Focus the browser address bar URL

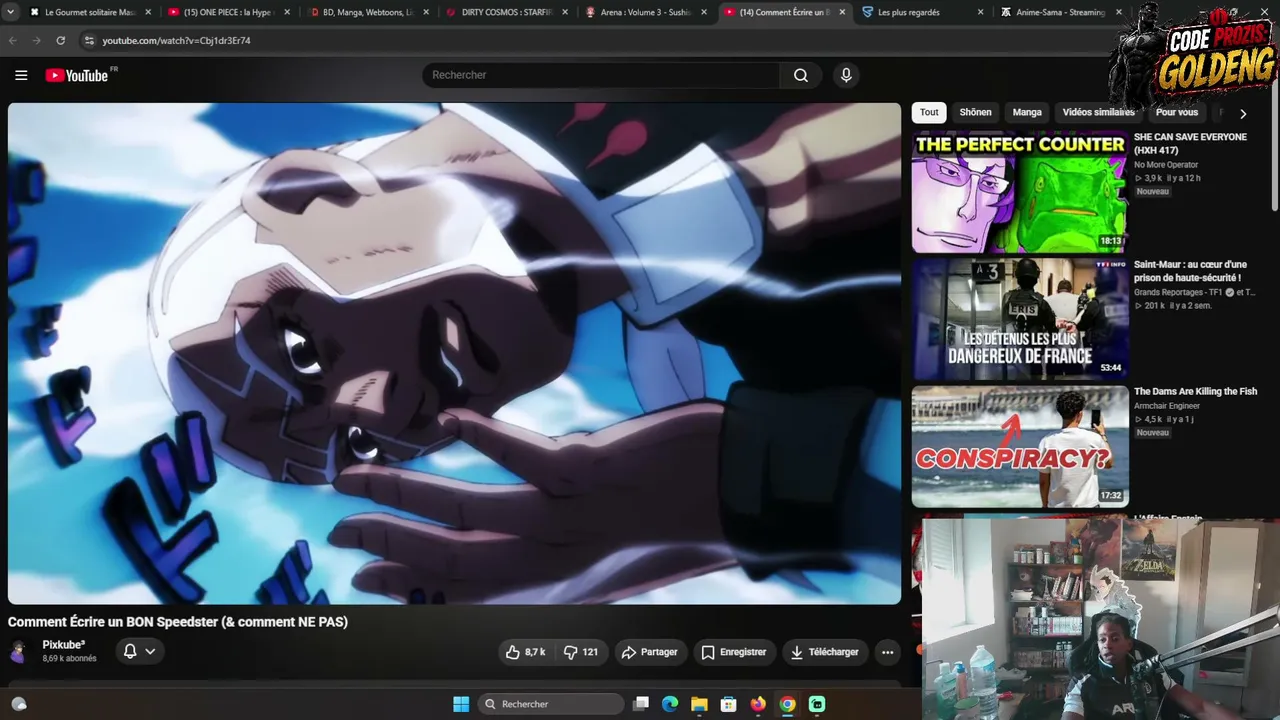(x=176, y=41)
